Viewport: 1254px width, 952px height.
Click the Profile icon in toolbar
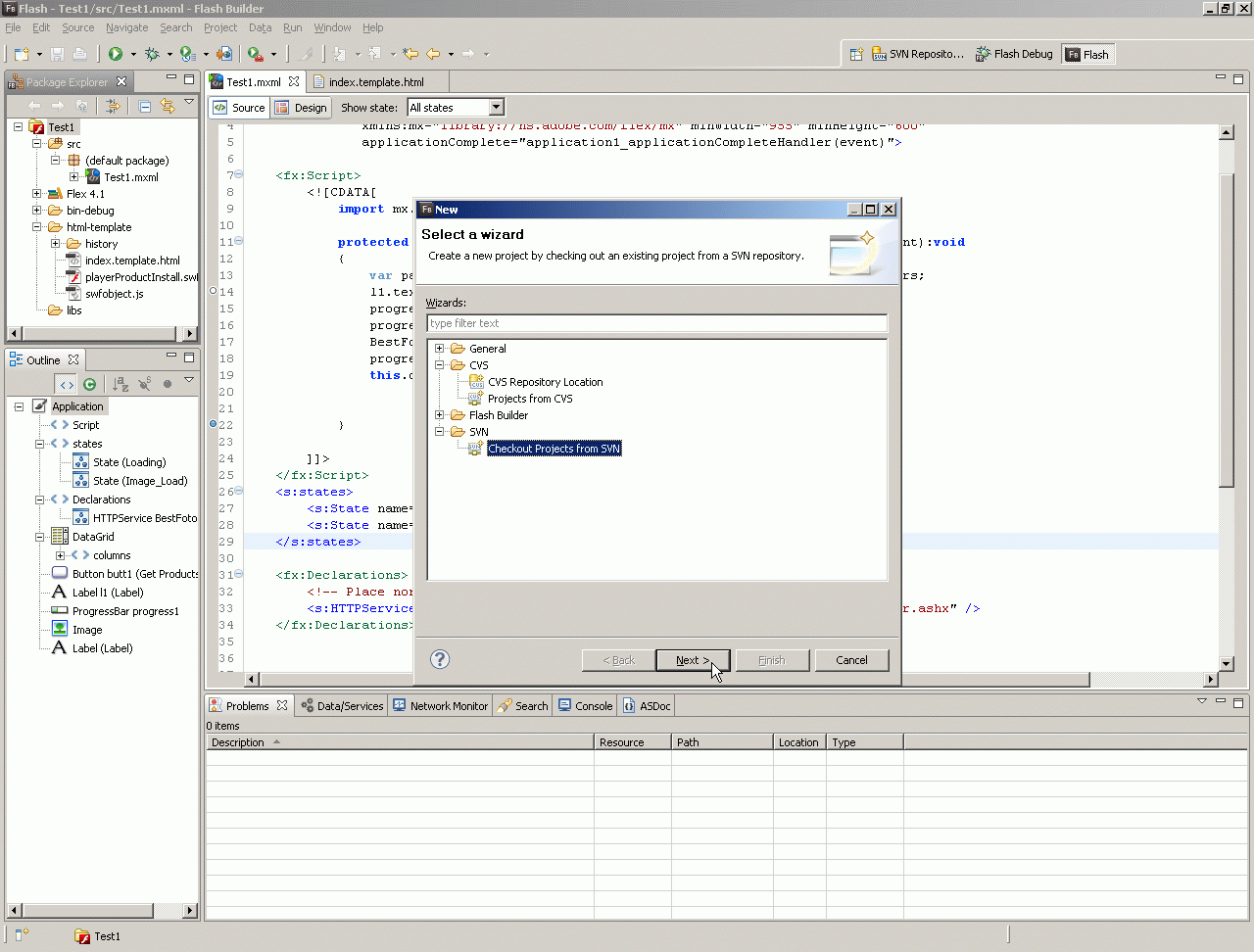point(187,54)
